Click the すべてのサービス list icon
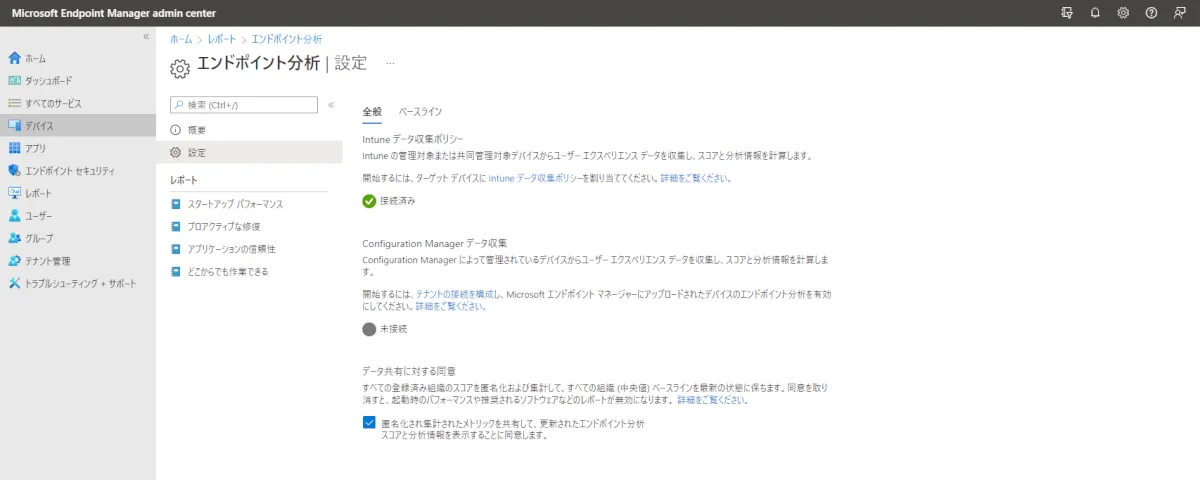This screenshot has width=1200, height=480. click(14, 103)
